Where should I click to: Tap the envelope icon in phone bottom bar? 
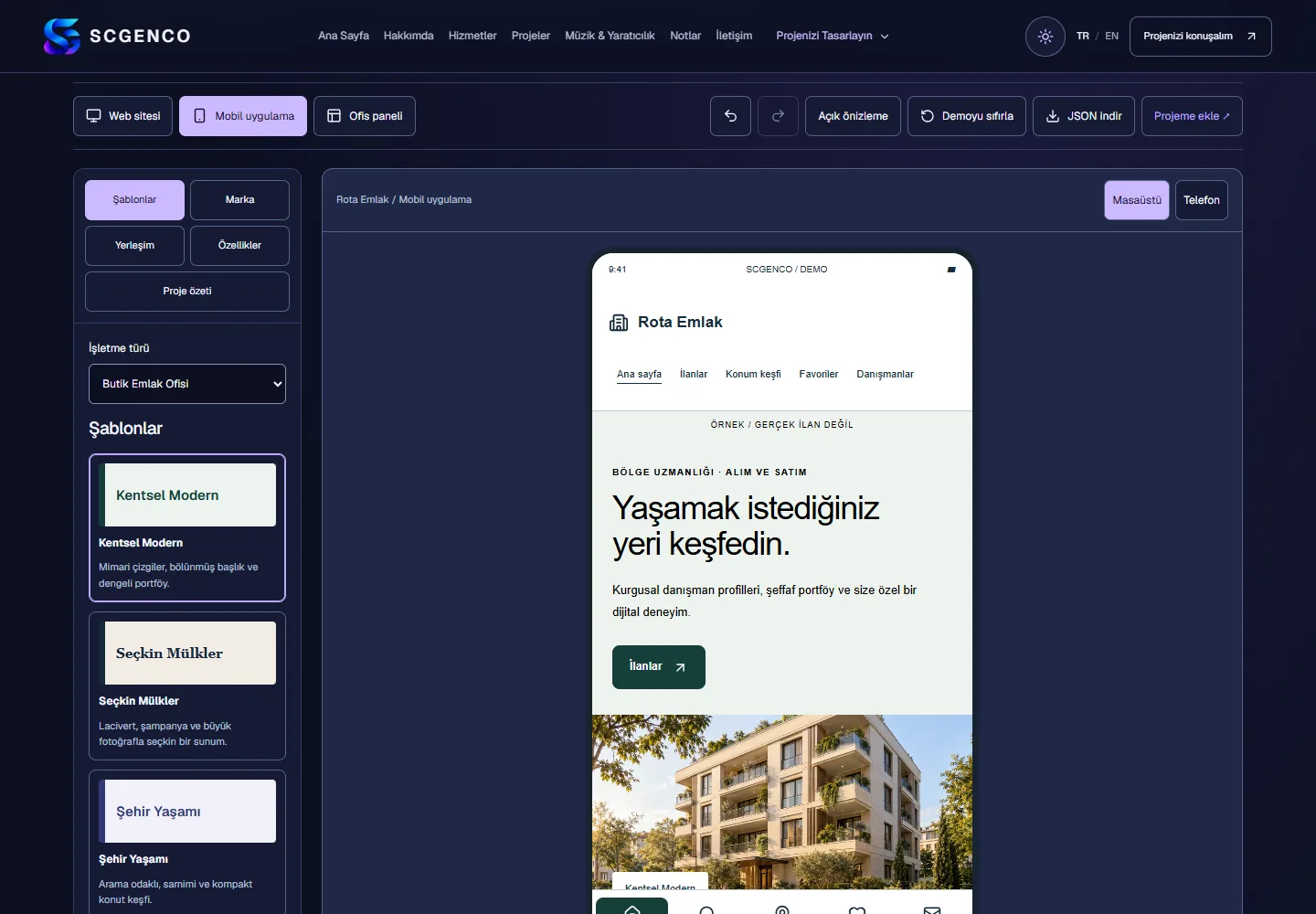click(932, 910)
